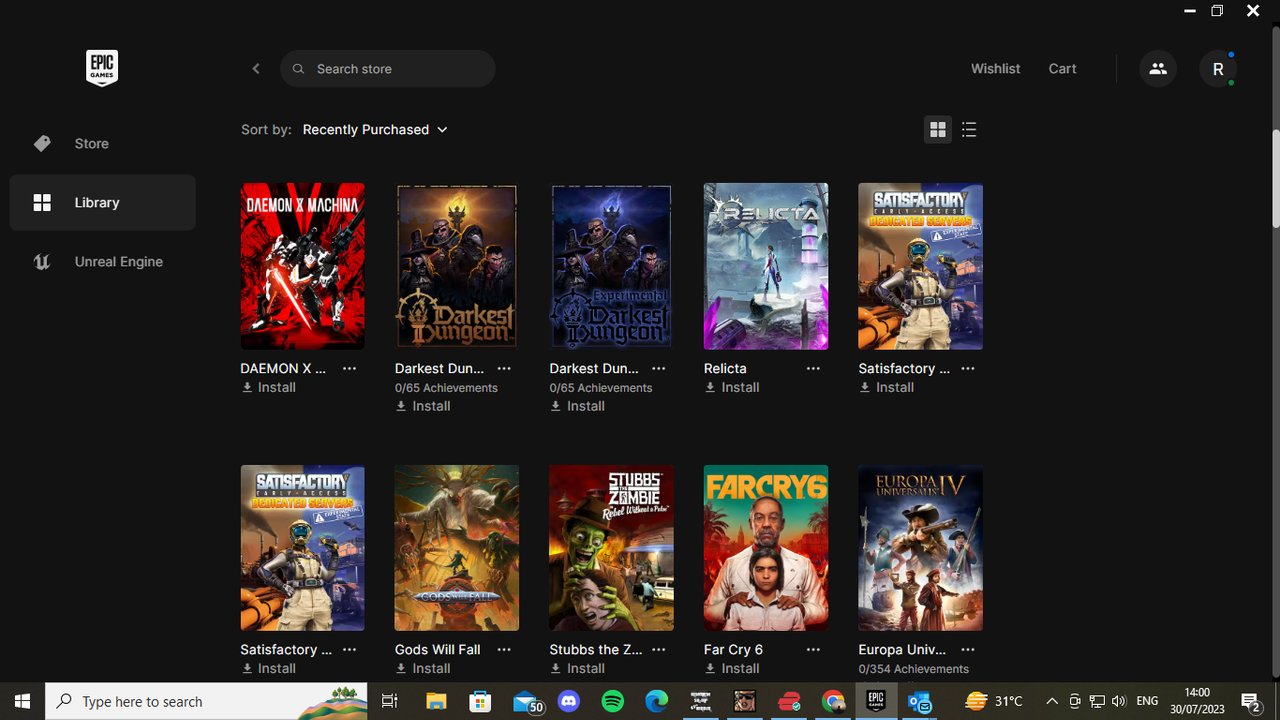Open Microsoft Store from the taskbar
The width and height of the screenshot is (1280, 720).
click(x=480, y=701)
